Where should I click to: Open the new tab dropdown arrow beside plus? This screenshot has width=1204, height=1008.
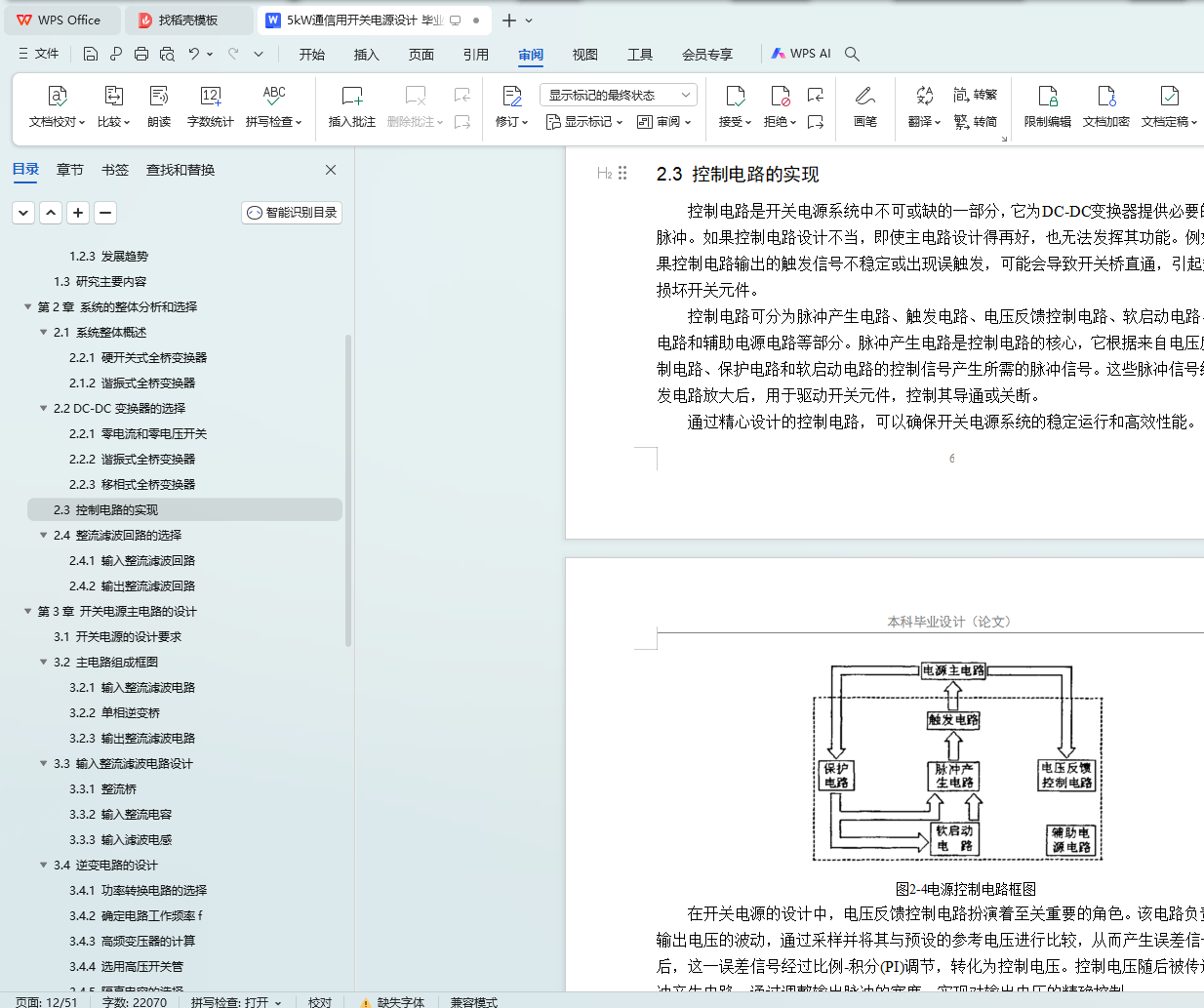[529, 20]
